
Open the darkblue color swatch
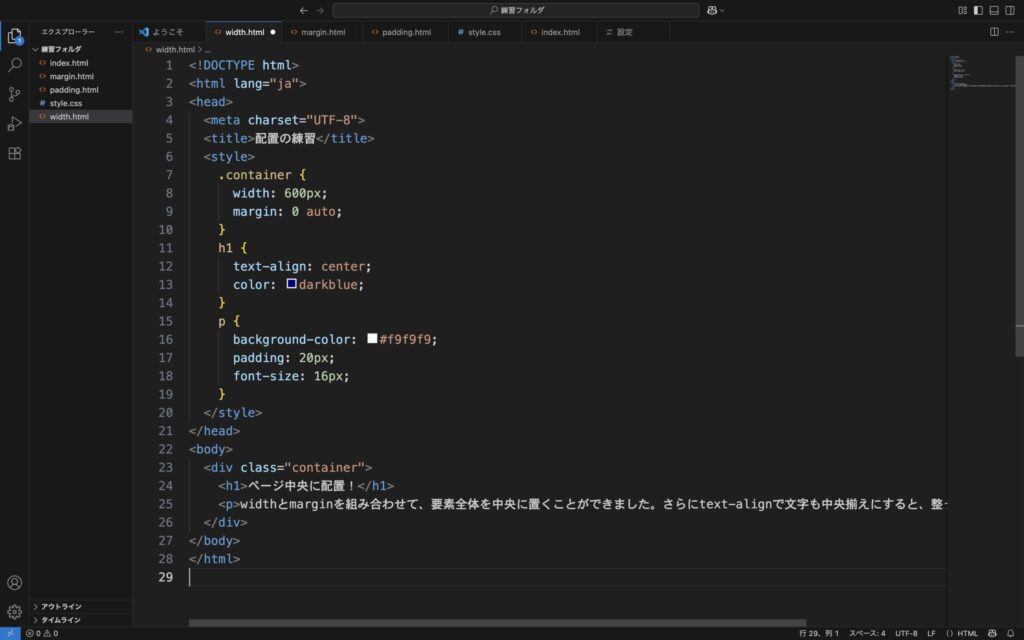click(x=291, y=283)
